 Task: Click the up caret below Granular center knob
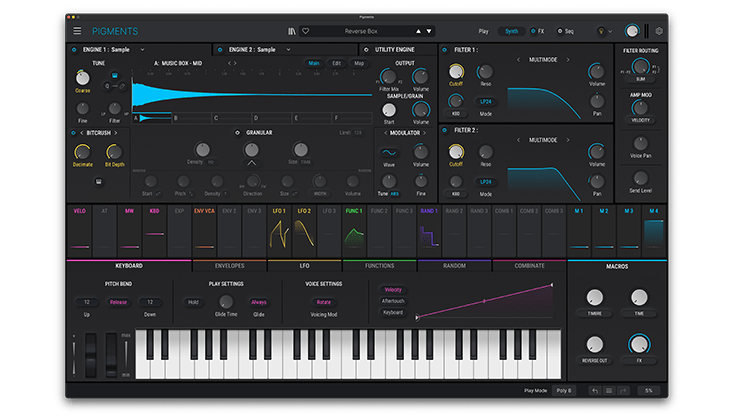coord(251,163)
